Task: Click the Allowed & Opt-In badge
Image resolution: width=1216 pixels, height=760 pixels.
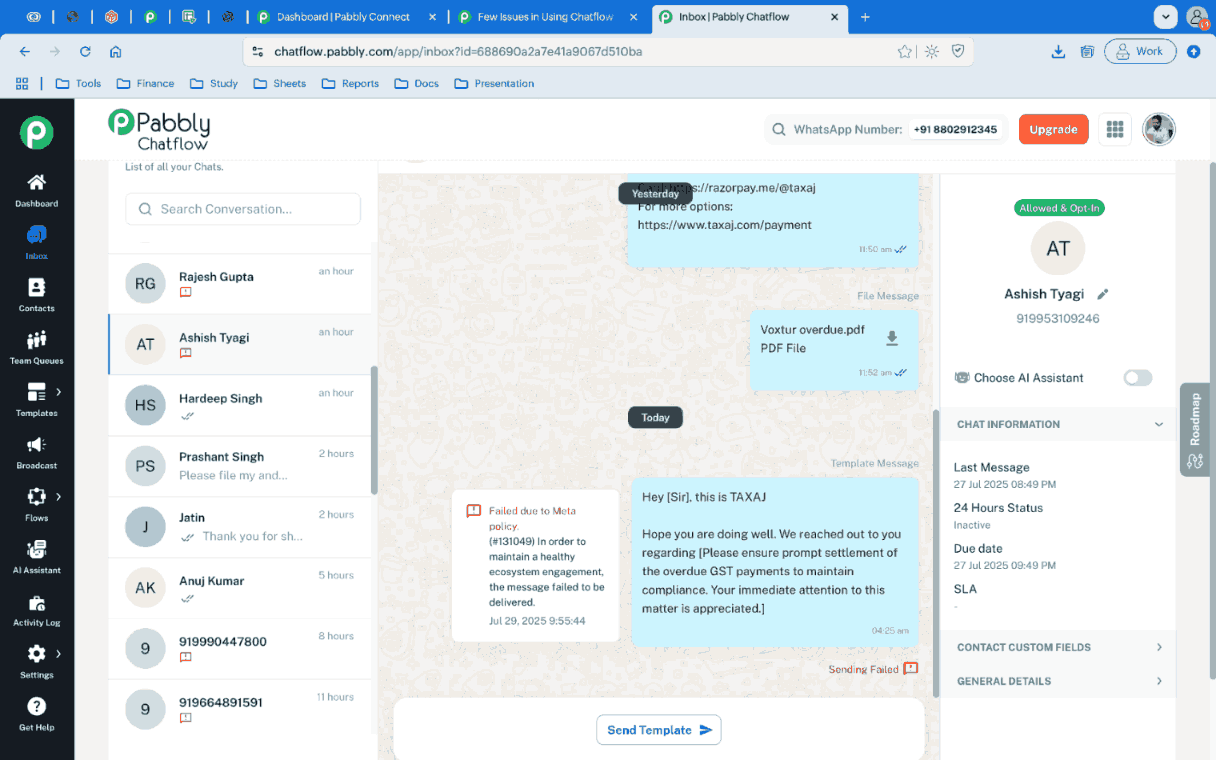Action: [x=1060, y=208]
